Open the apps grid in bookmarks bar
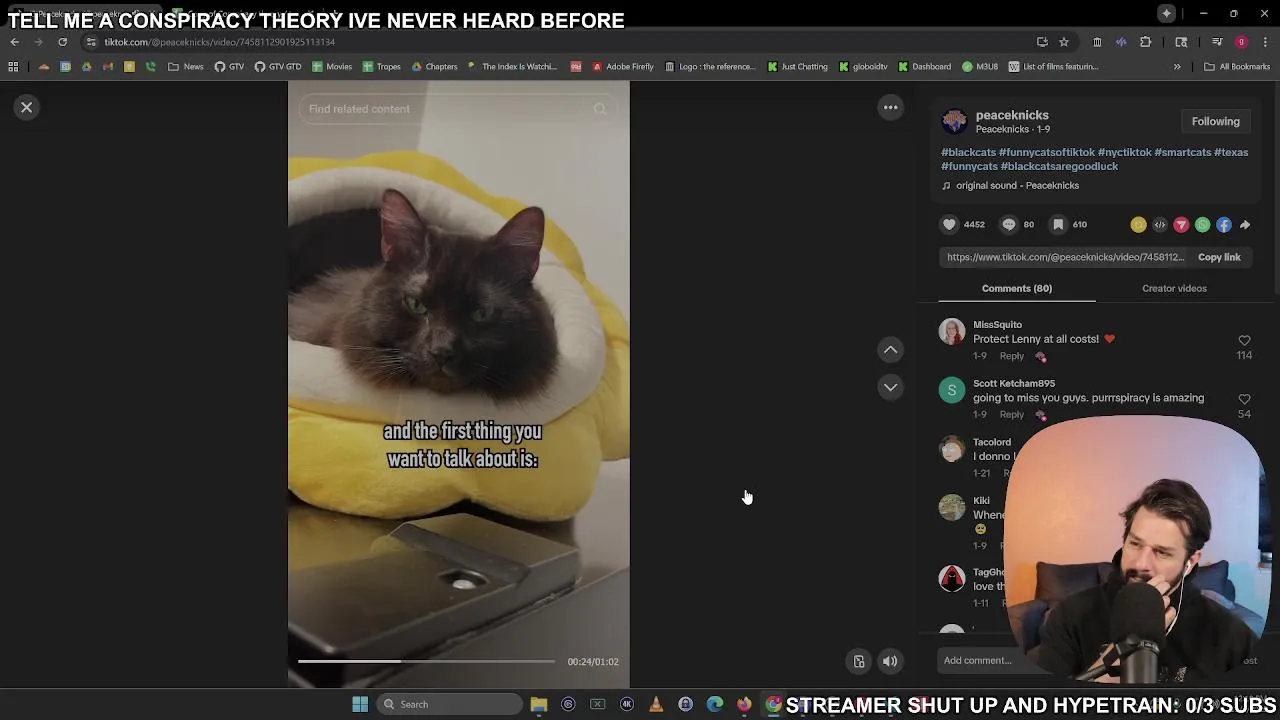 click(x=13, y=67)
